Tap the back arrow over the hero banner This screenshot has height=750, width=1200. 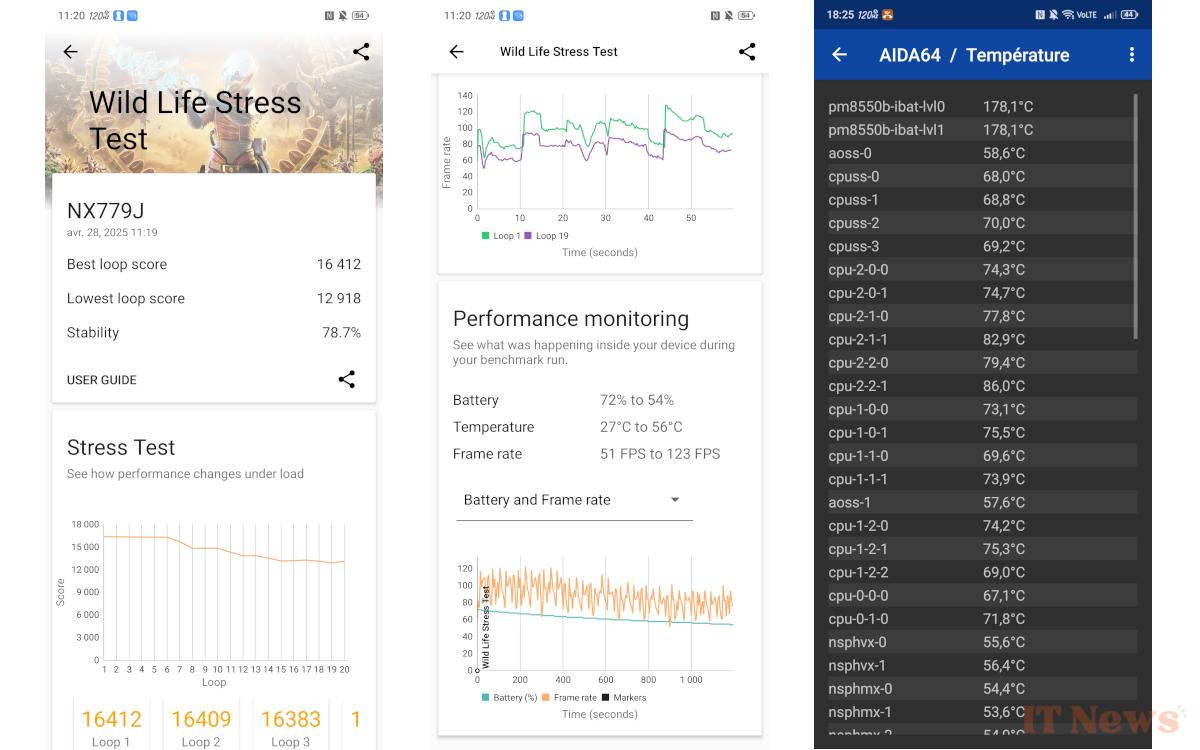click(70, 52)
